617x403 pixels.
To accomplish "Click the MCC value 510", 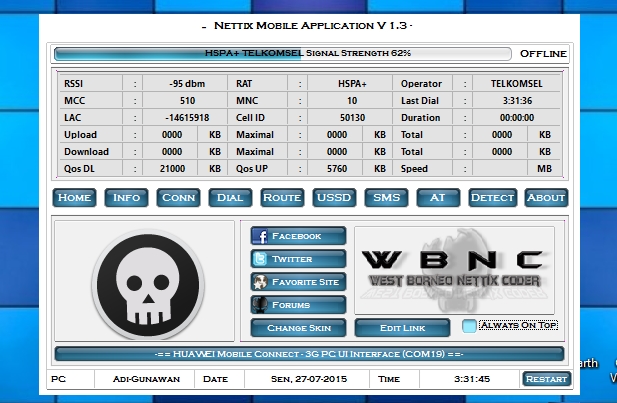I will 187,101.
